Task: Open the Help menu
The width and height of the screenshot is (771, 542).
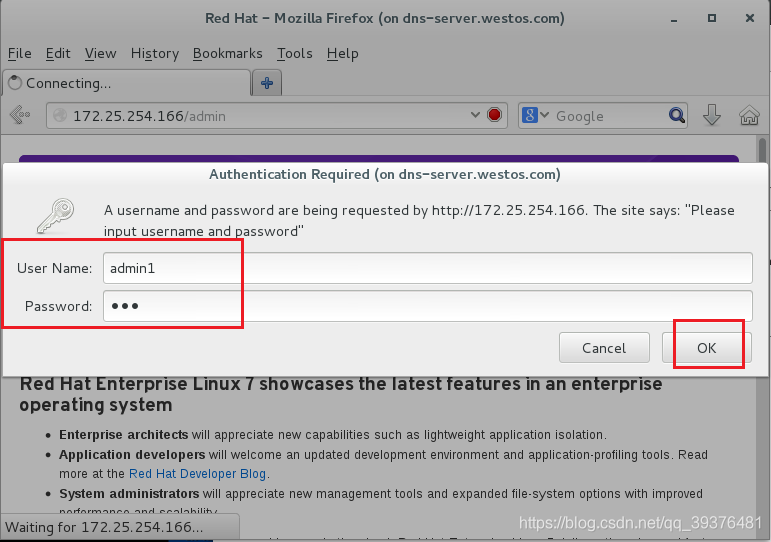Action: coord(342,53)
